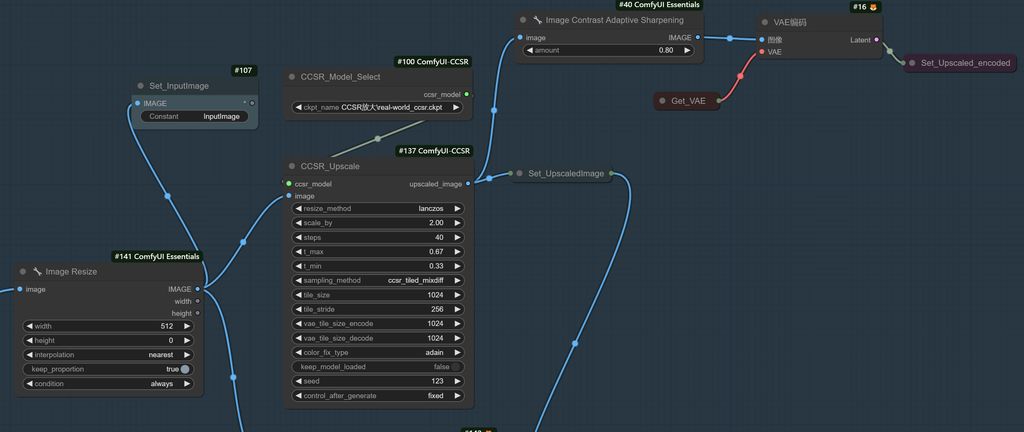The width and height of the screenshot is (1024, 432).
Task: Decrease the steps value with left arrow
Action: (297, 237)
